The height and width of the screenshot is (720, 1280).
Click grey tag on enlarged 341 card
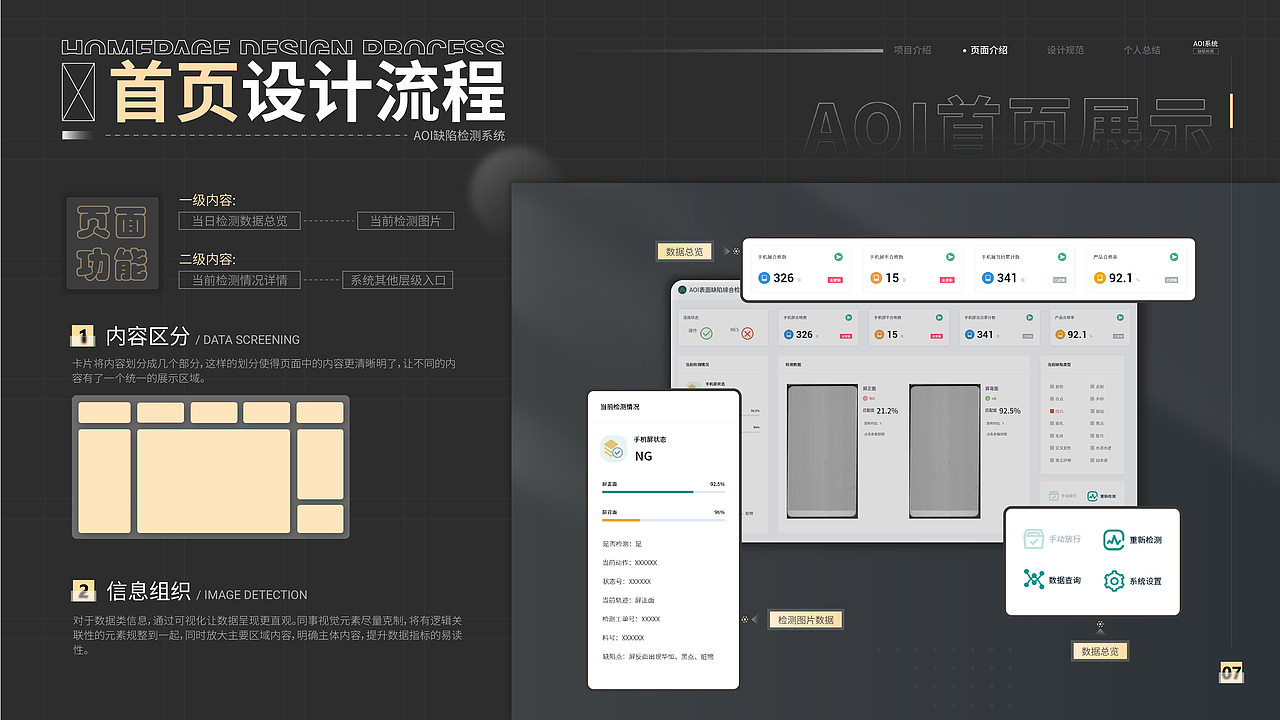(x=1060, y=280)
